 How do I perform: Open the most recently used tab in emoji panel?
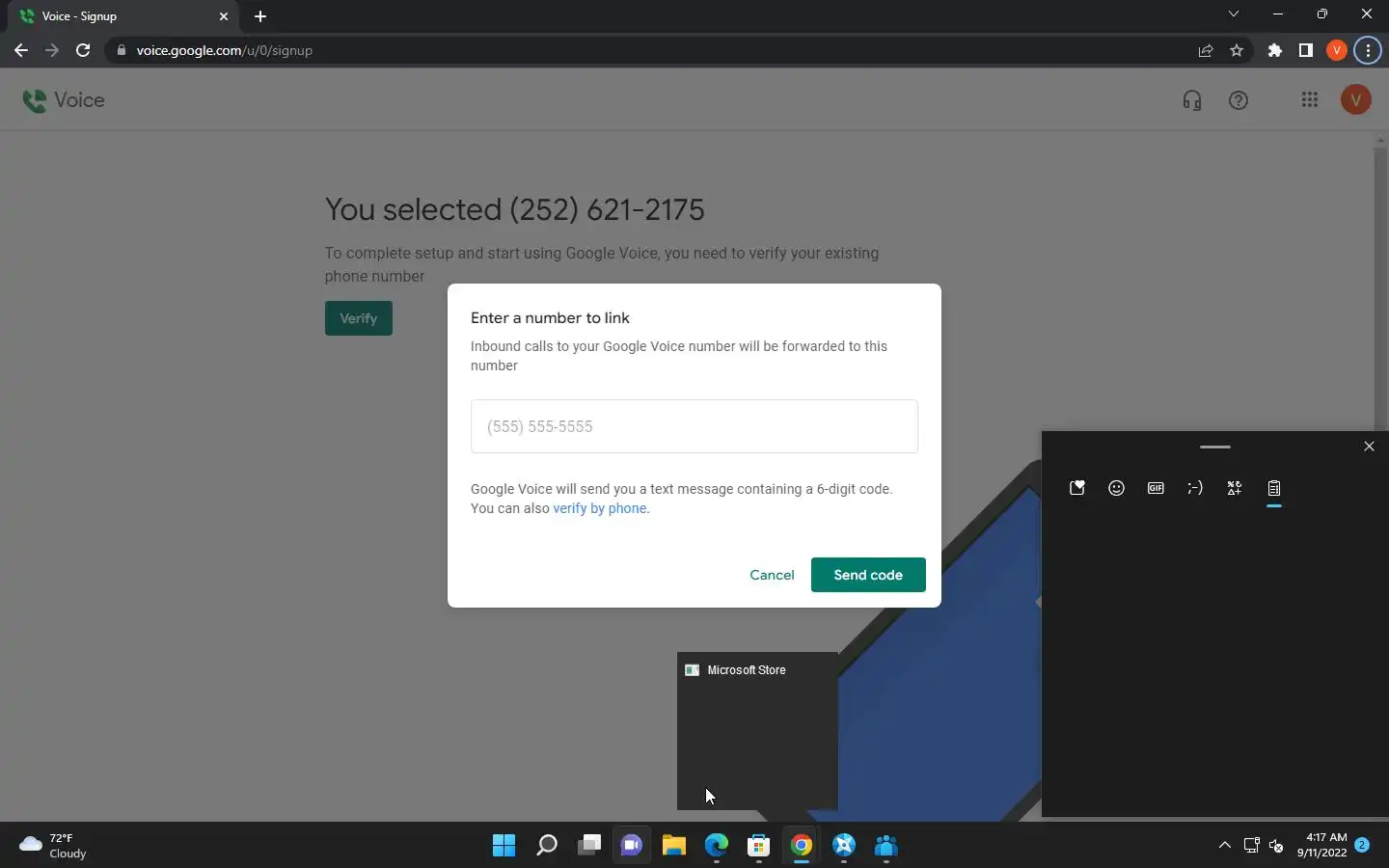(1077, 488)
